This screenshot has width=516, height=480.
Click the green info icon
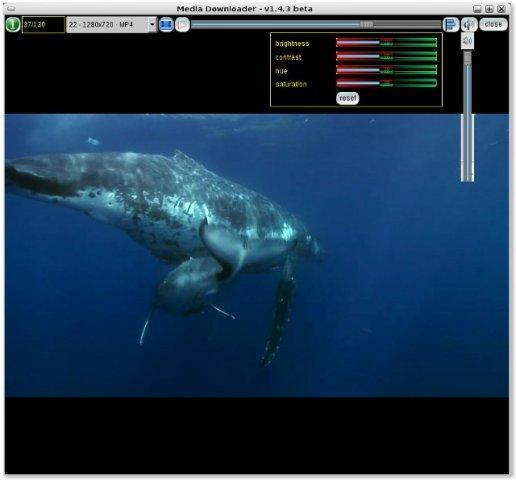pyautogui.click(x=13, y=24)
